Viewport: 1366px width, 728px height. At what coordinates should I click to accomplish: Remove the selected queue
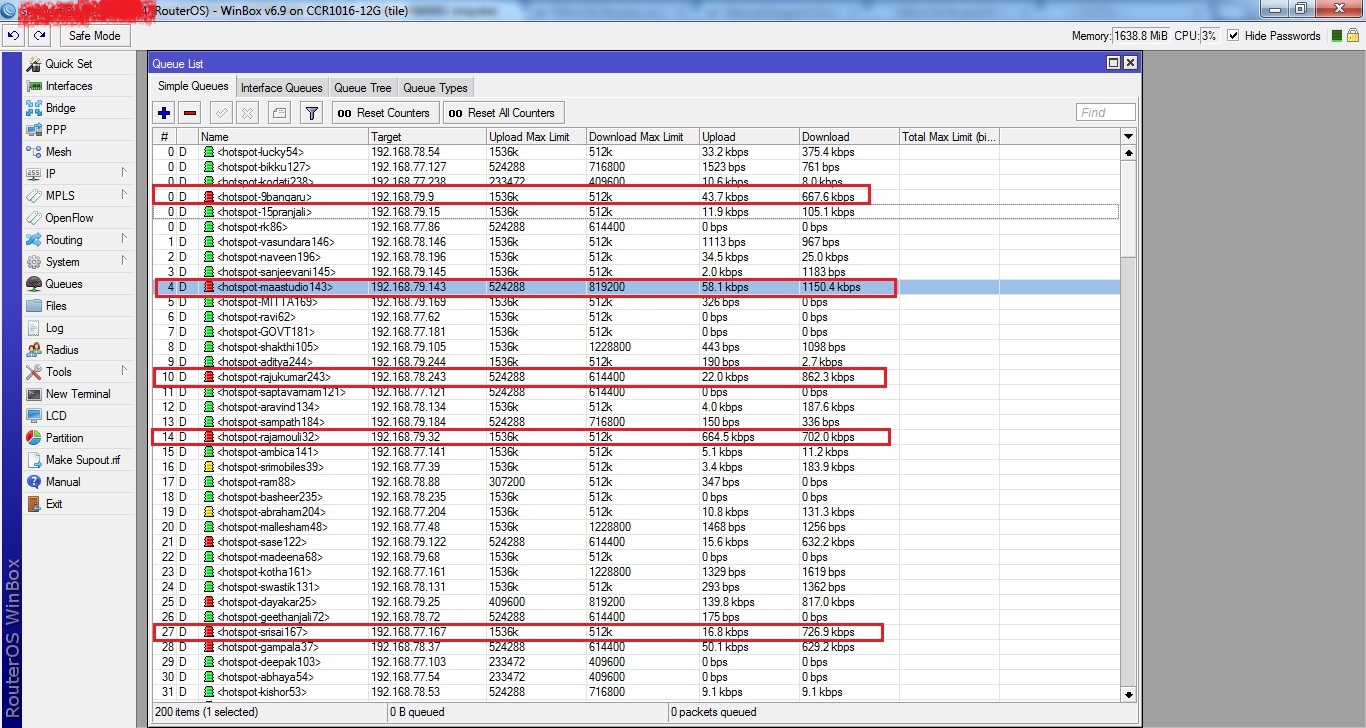(189, 112)
